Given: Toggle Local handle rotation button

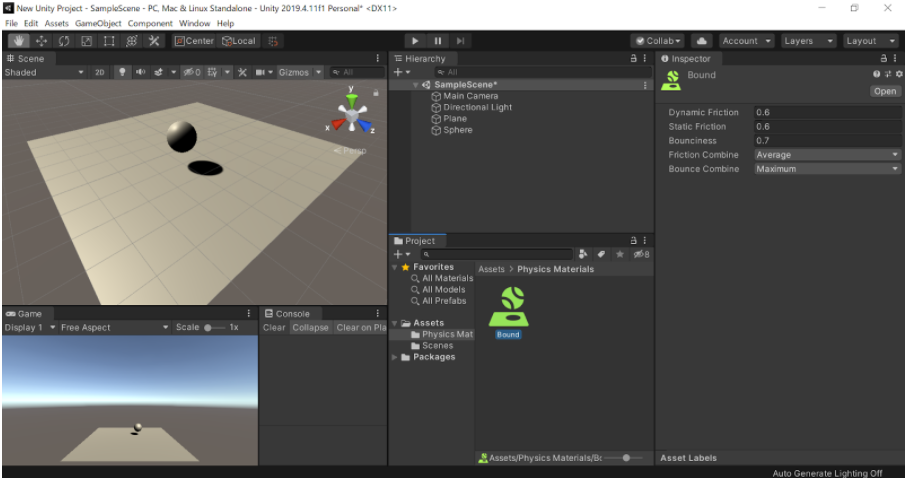Looking at the screenshot, I should click(239, 41).
